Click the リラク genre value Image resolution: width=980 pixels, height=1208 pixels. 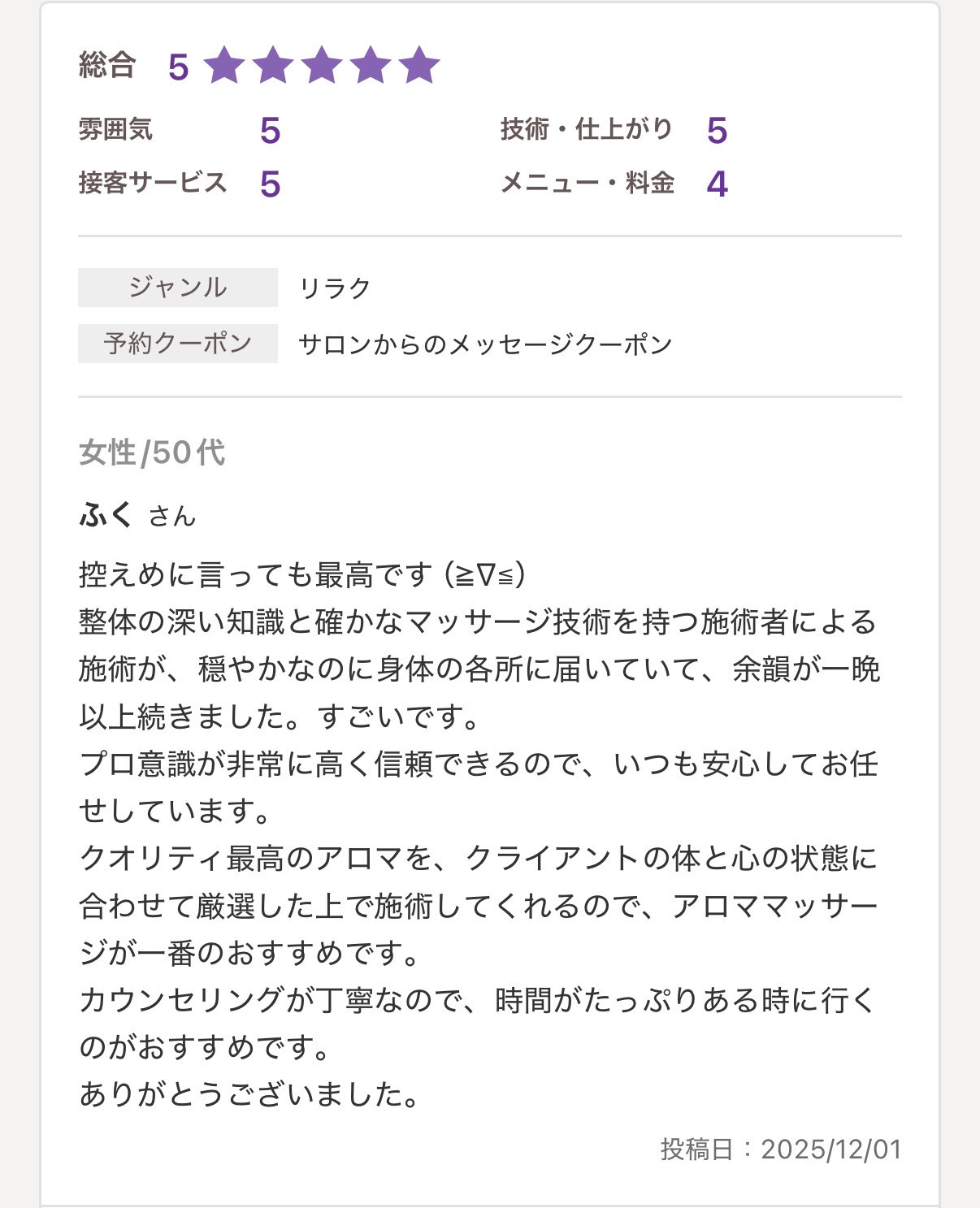[x=335, y=288]
